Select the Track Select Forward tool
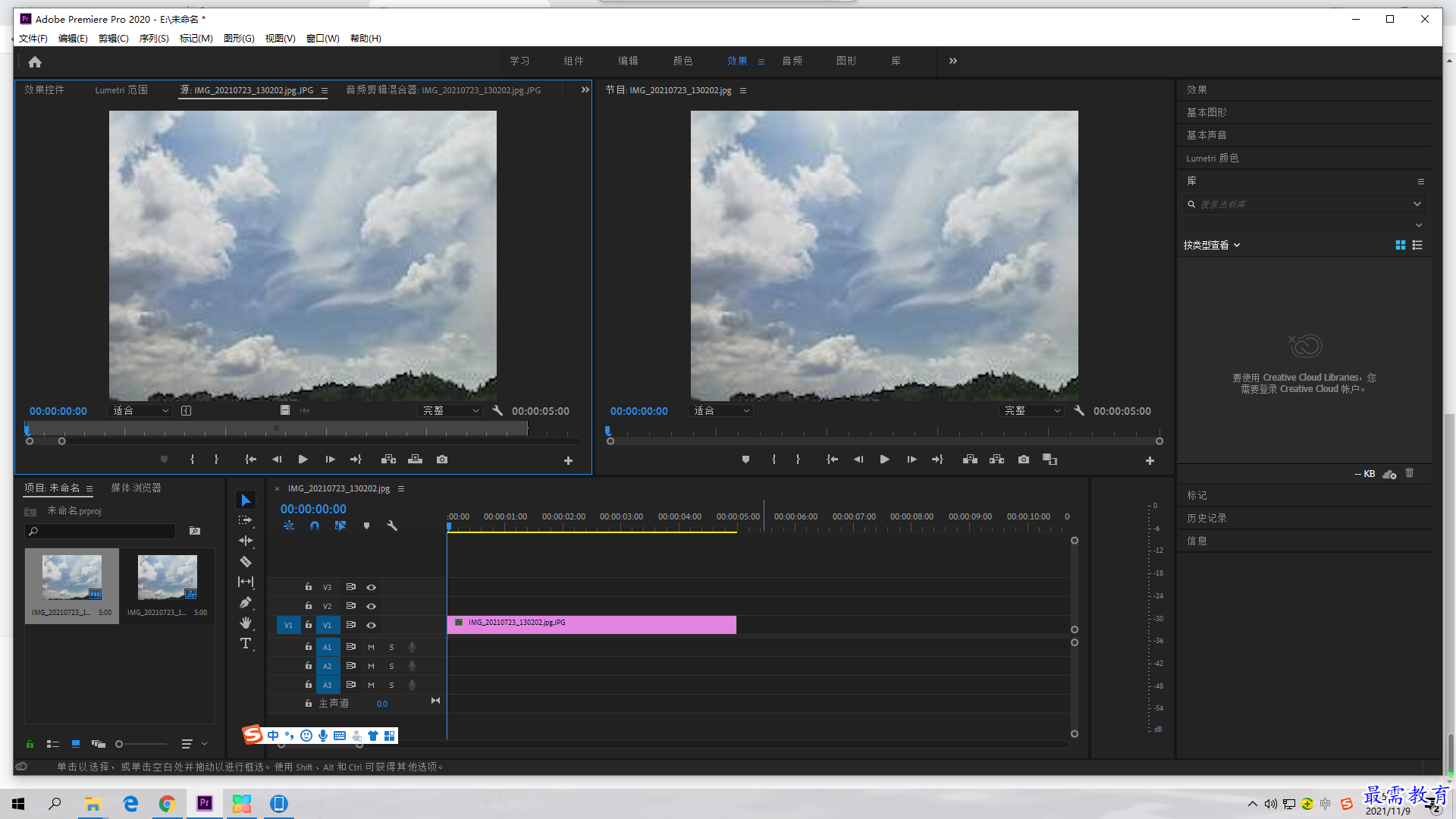 point(246,520)
